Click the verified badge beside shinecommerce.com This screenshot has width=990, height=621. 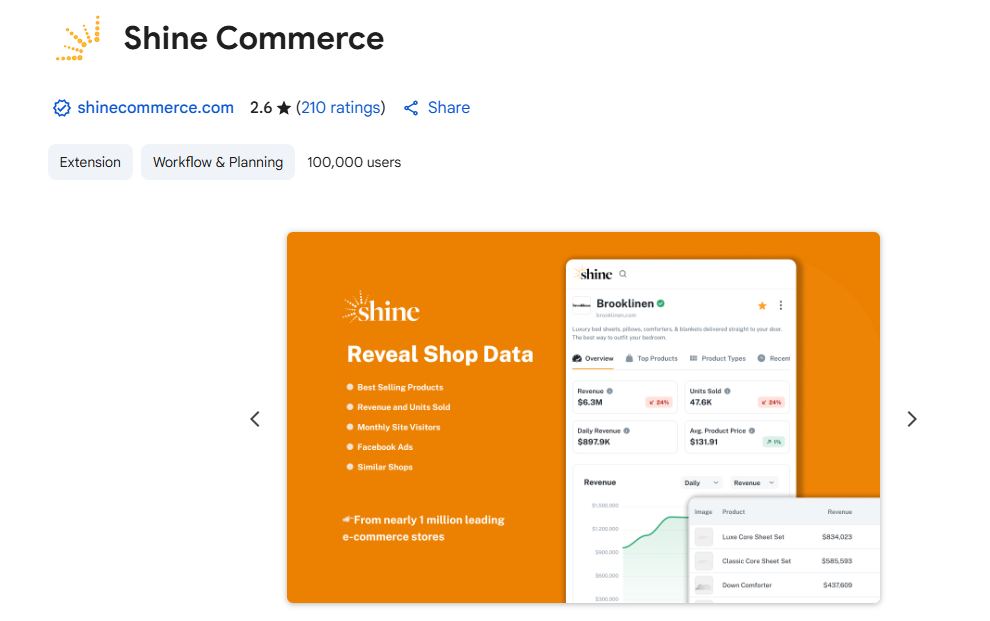click(x=62, y=108)
